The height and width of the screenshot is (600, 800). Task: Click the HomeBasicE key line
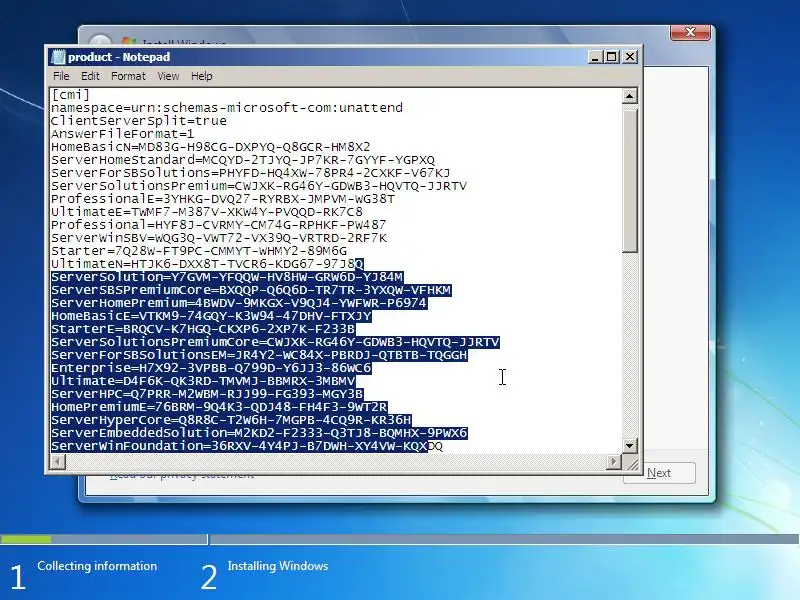211,316
